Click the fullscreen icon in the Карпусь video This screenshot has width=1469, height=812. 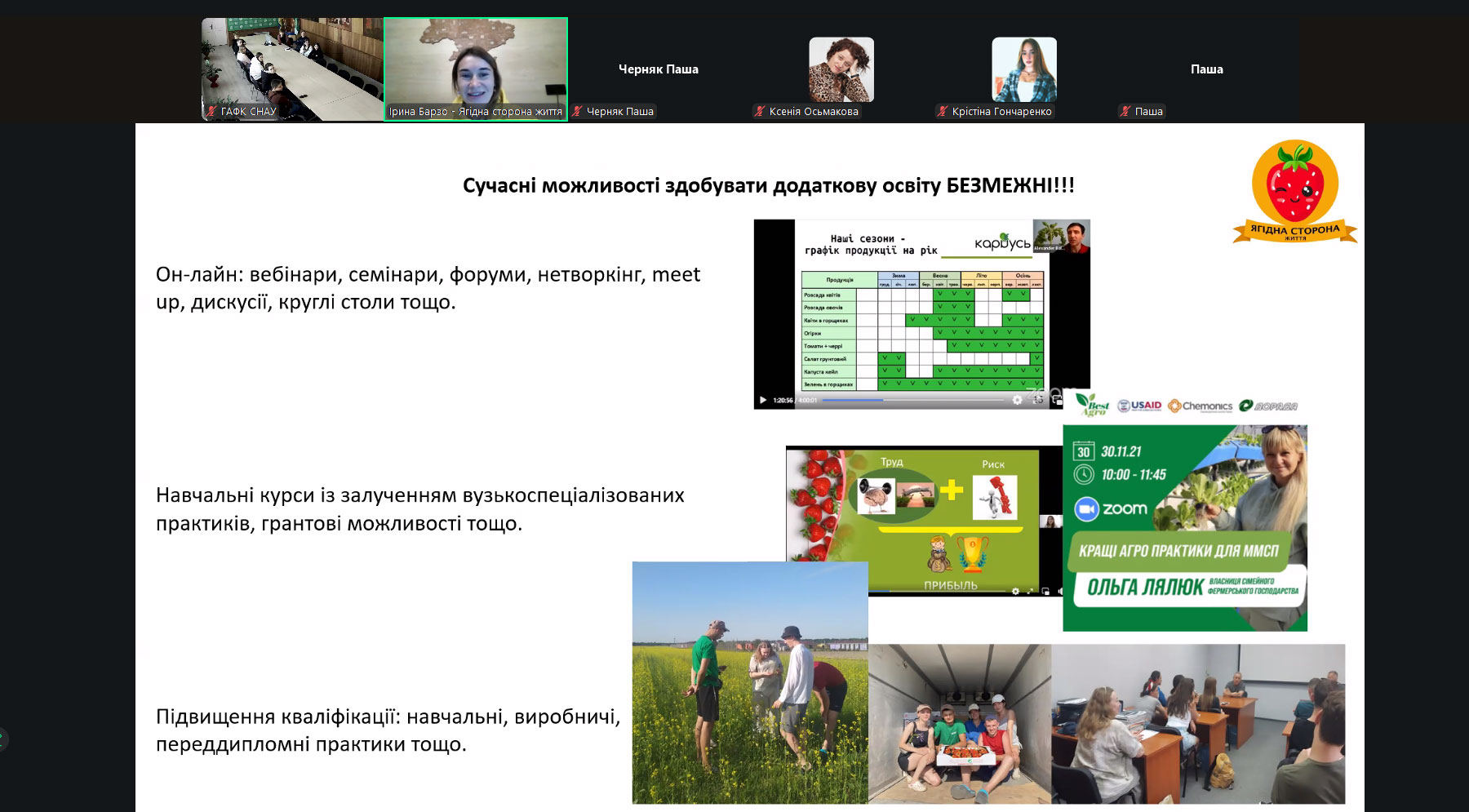(1038, 399)
